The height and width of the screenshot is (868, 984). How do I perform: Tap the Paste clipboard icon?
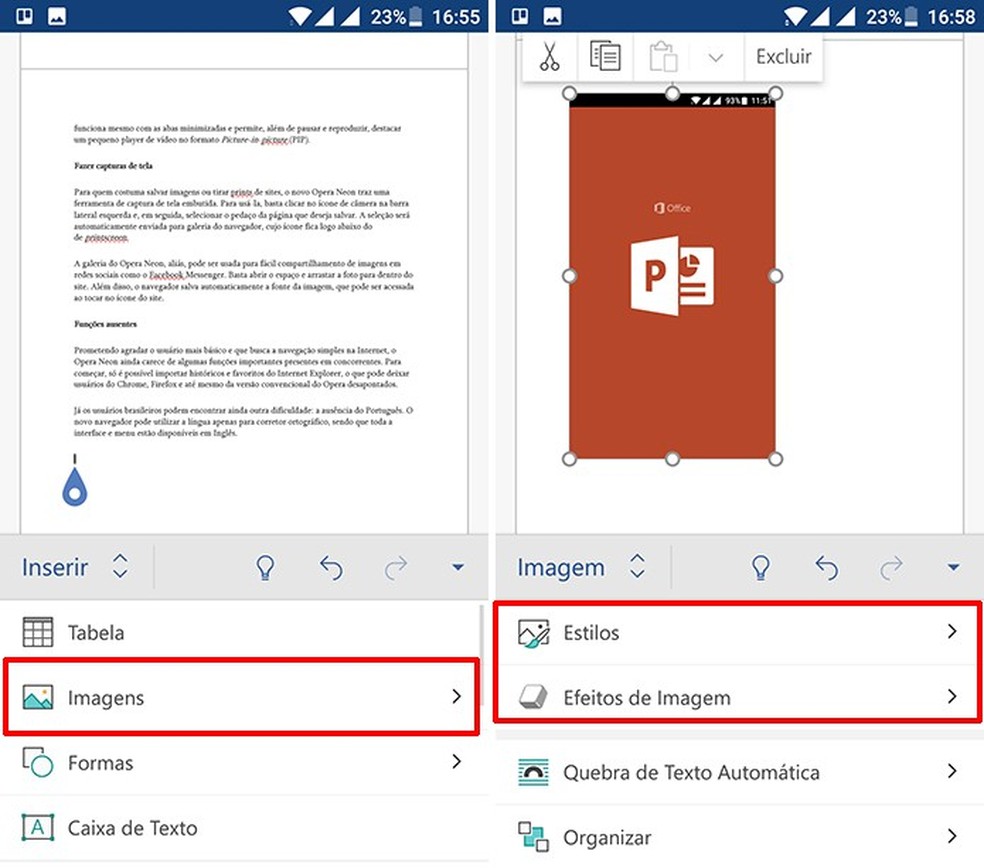click(662, 56)
